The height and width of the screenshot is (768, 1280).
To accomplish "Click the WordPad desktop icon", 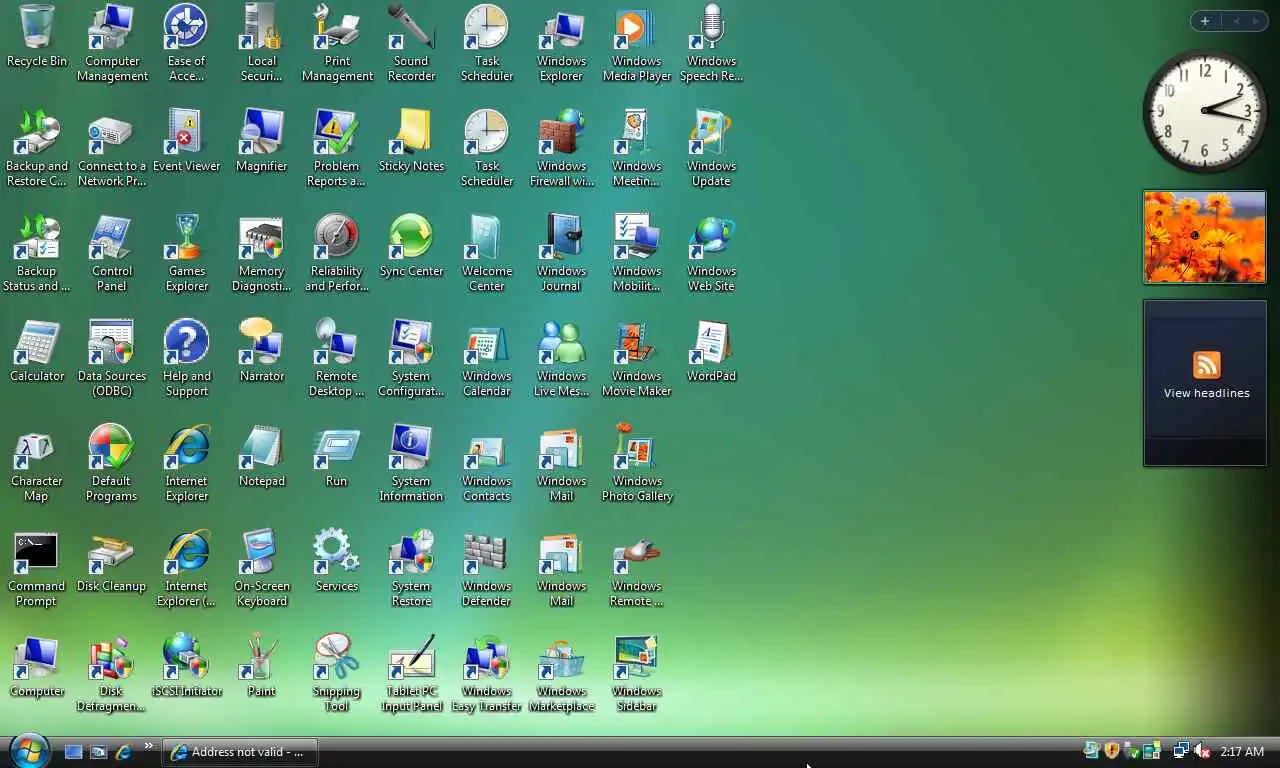I will coord(712,351).
